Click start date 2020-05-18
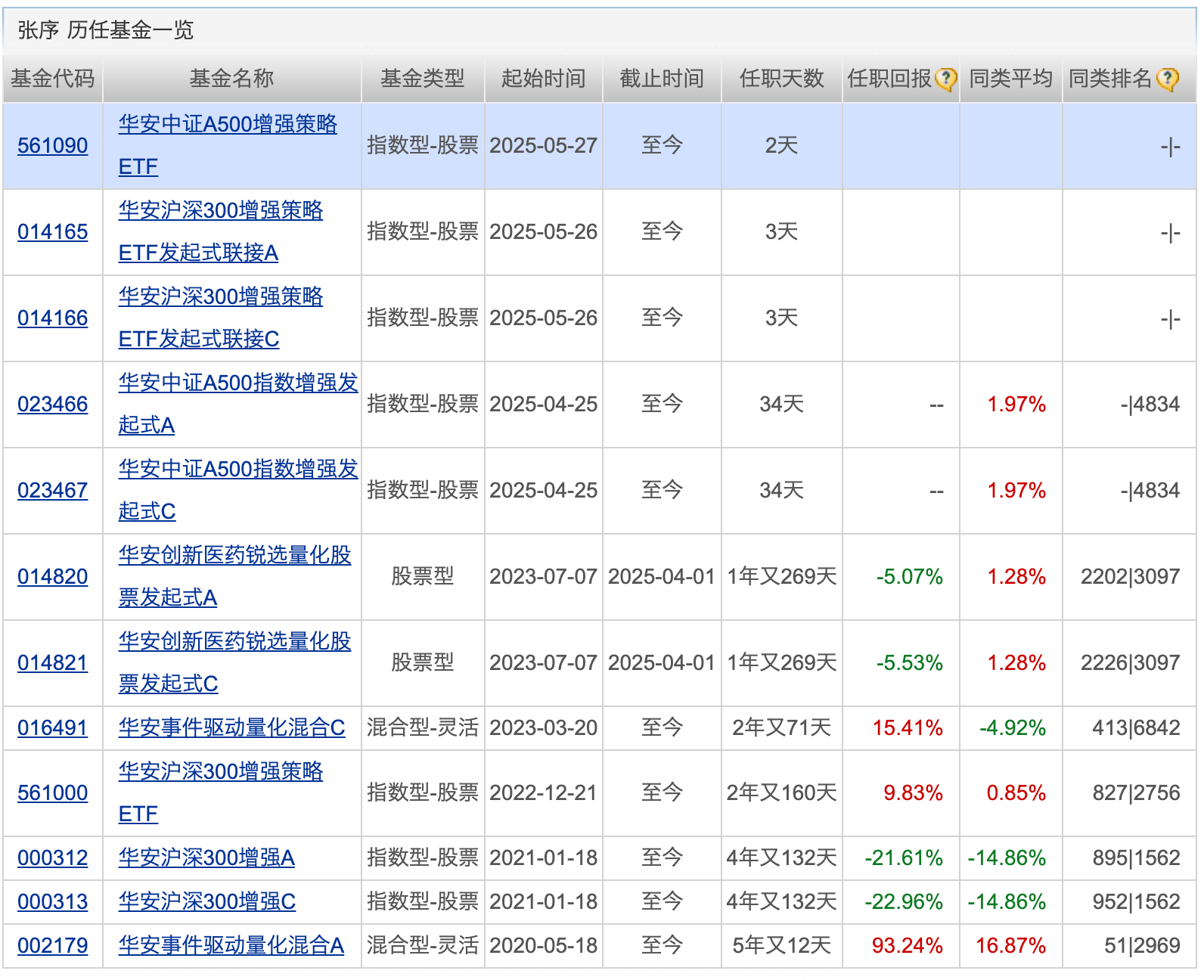Image resolution: width=1204 pixels, height=980 pixels. pos(544,946)
